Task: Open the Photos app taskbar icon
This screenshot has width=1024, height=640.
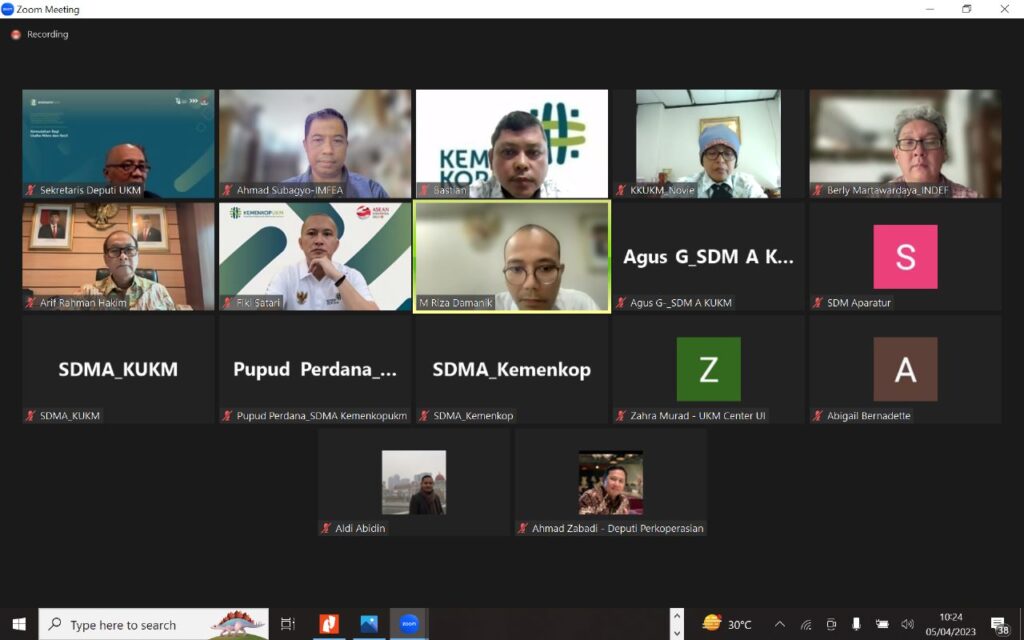Action: (369, 624)
